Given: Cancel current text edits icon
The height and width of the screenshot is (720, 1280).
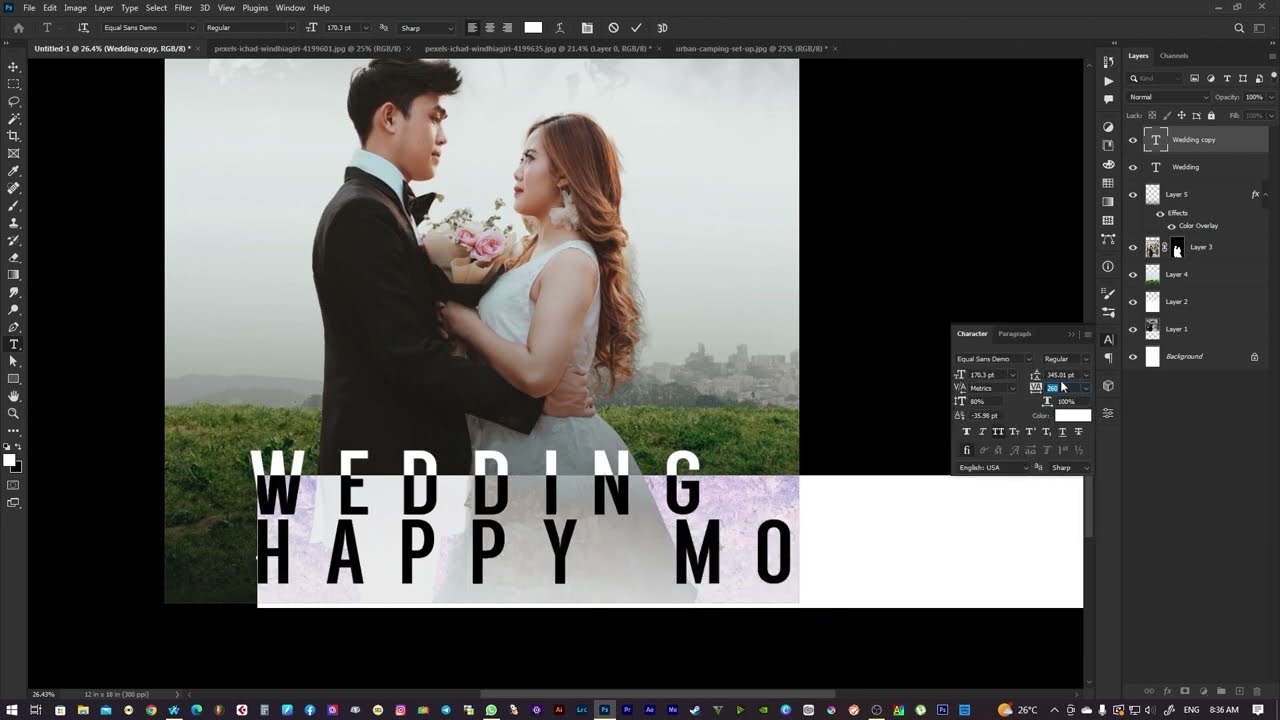Looking at the screenshot, I should pos(613,28).
